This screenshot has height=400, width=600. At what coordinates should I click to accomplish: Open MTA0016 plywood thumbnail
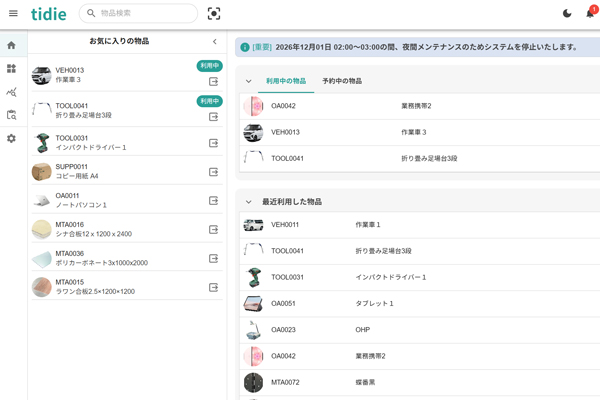click(41, 229)
